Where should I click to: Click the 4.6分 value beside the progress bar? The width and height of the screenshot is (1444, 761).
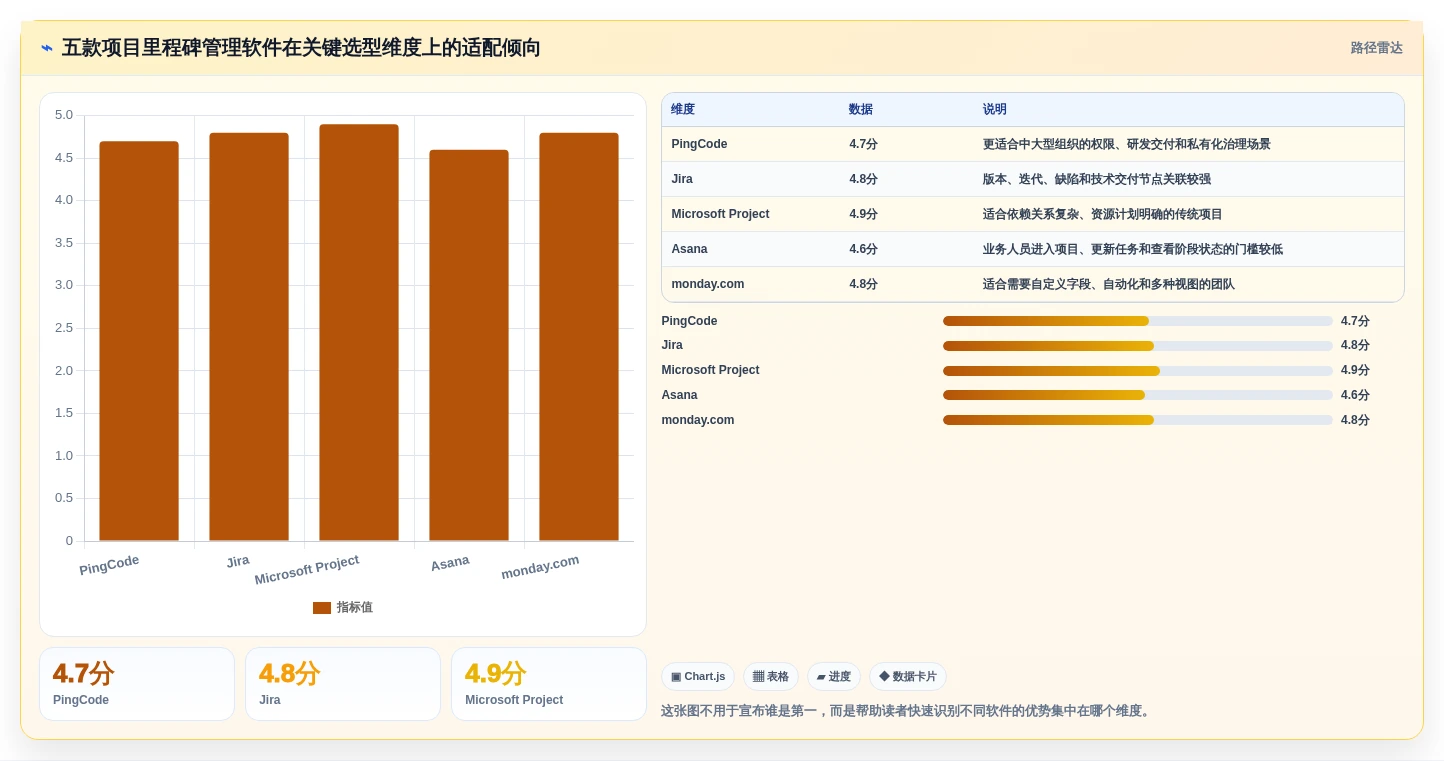1355,395
